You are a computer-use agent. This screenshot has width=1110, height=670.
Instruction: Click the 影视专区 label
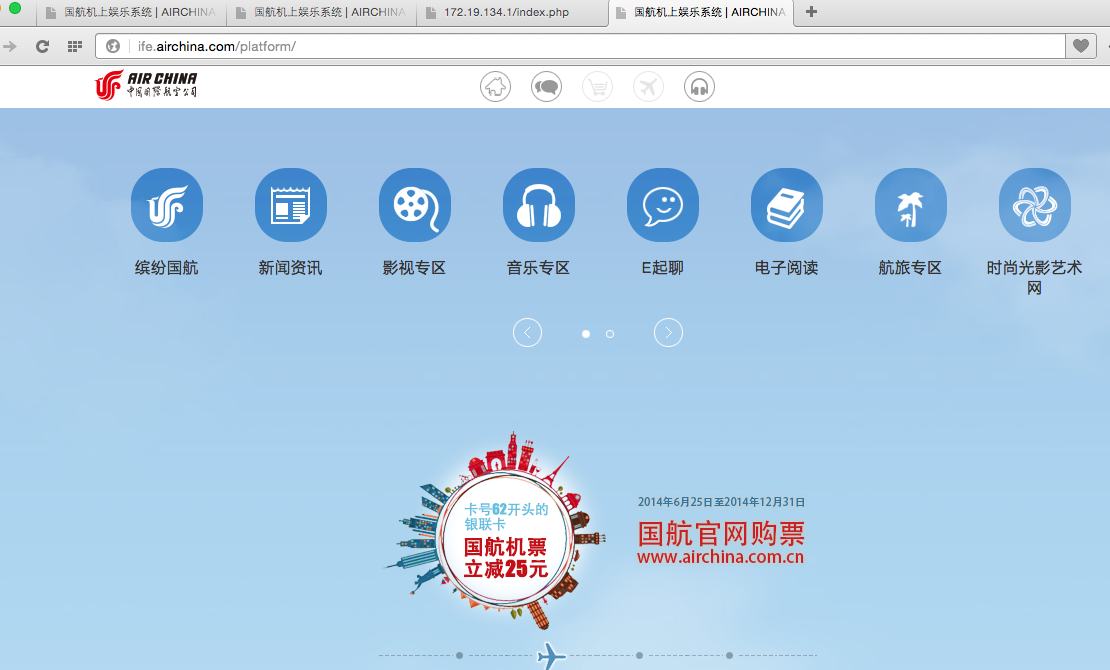pos(414,268)
